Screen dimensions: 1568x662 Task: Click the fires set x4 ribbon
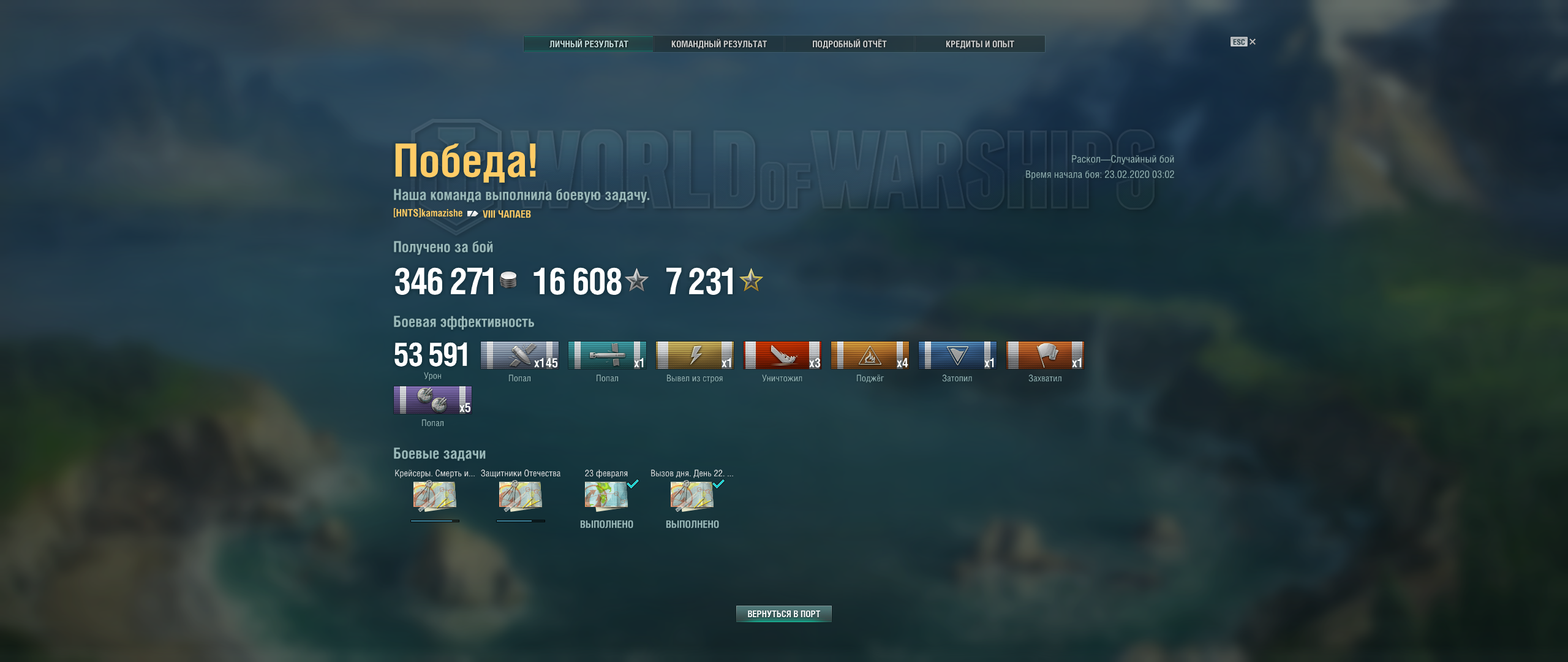[x=870, y=356]
